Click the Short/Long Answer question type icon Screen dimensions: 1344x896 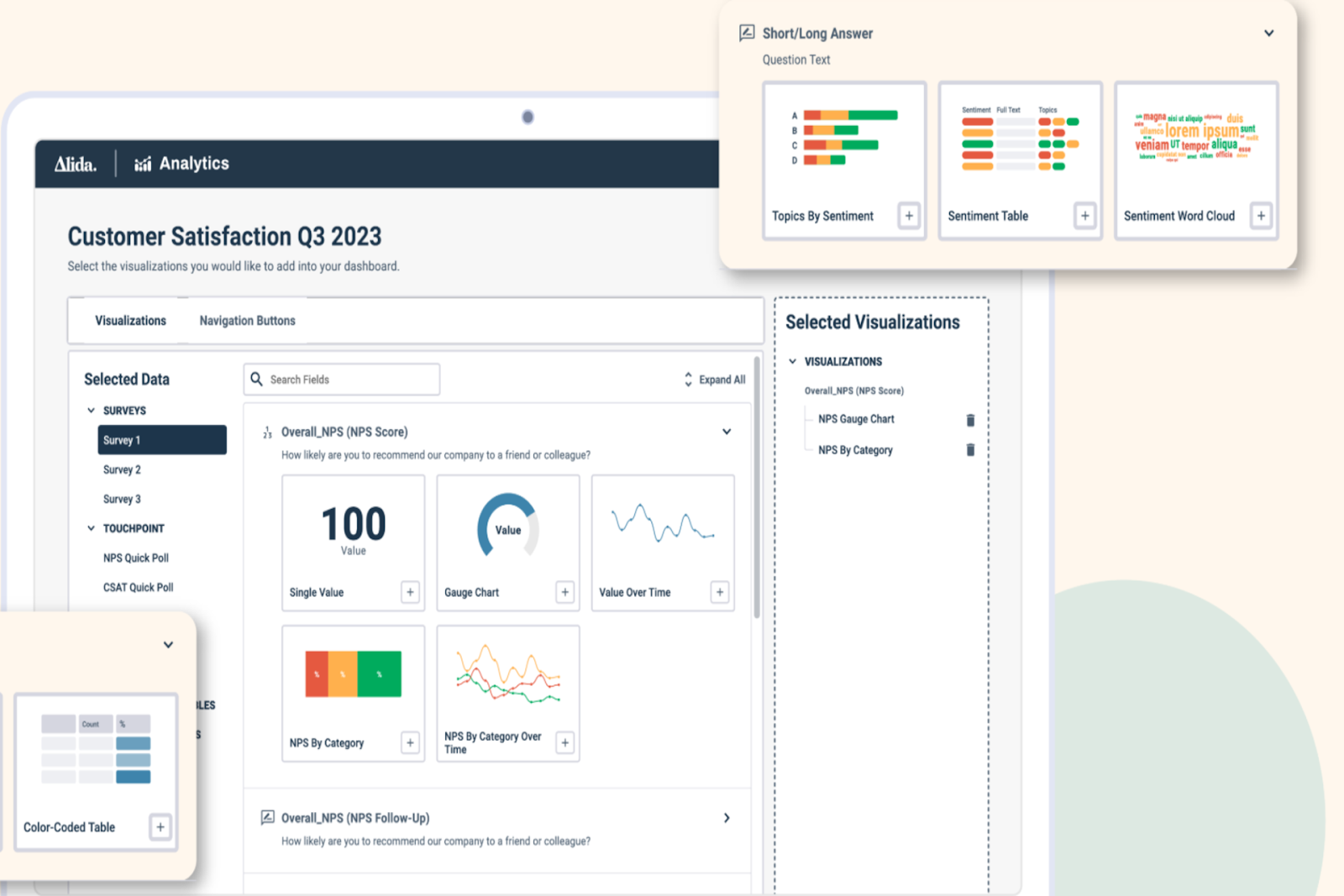(x=747, y=33)
